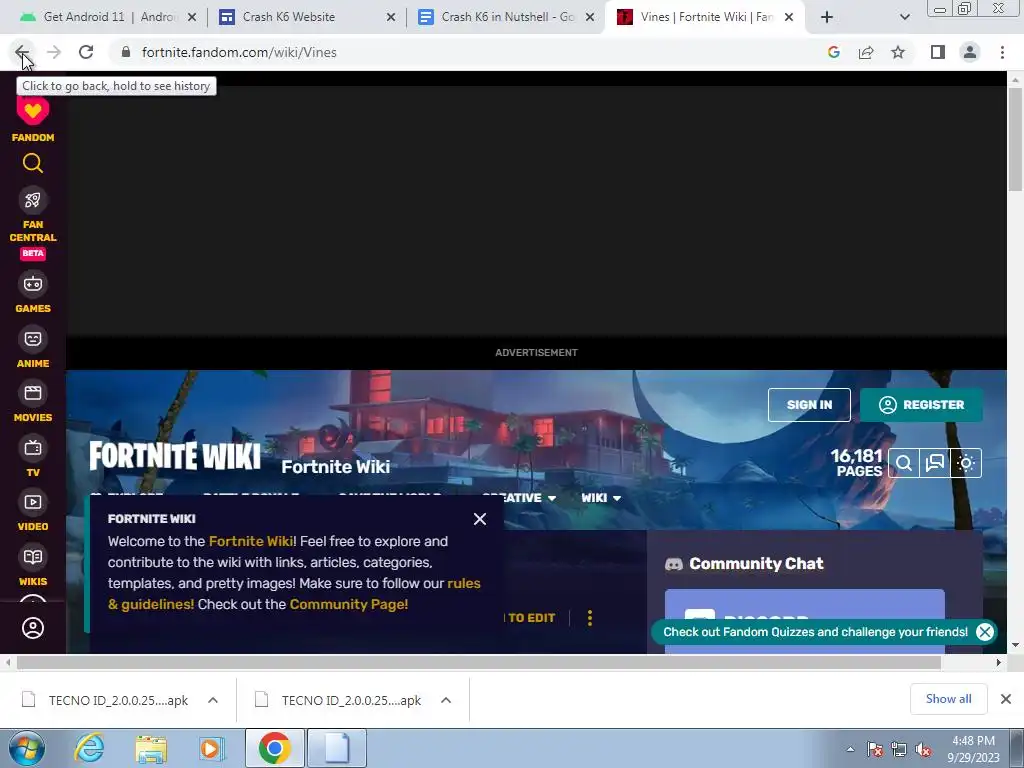Image resolution: width=1024 pixels, height=768 pixels.
Task: Close the Crash K6 Website tab
Action: point(391,18)
